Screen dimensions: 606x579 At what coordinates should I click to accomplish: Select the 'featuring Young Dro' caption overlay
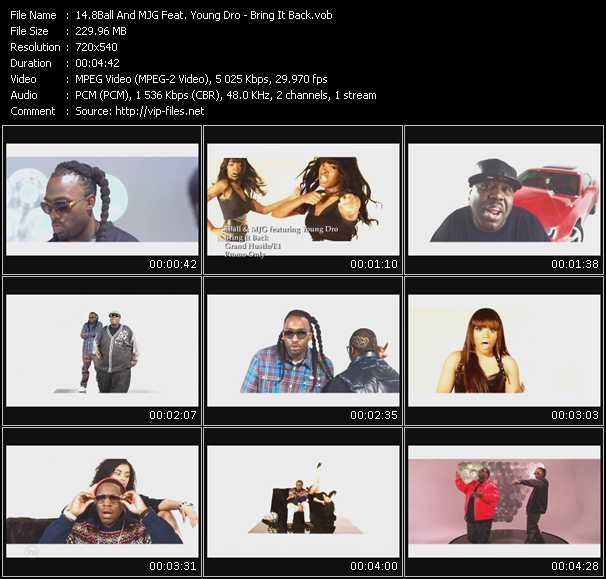(304, 229)
